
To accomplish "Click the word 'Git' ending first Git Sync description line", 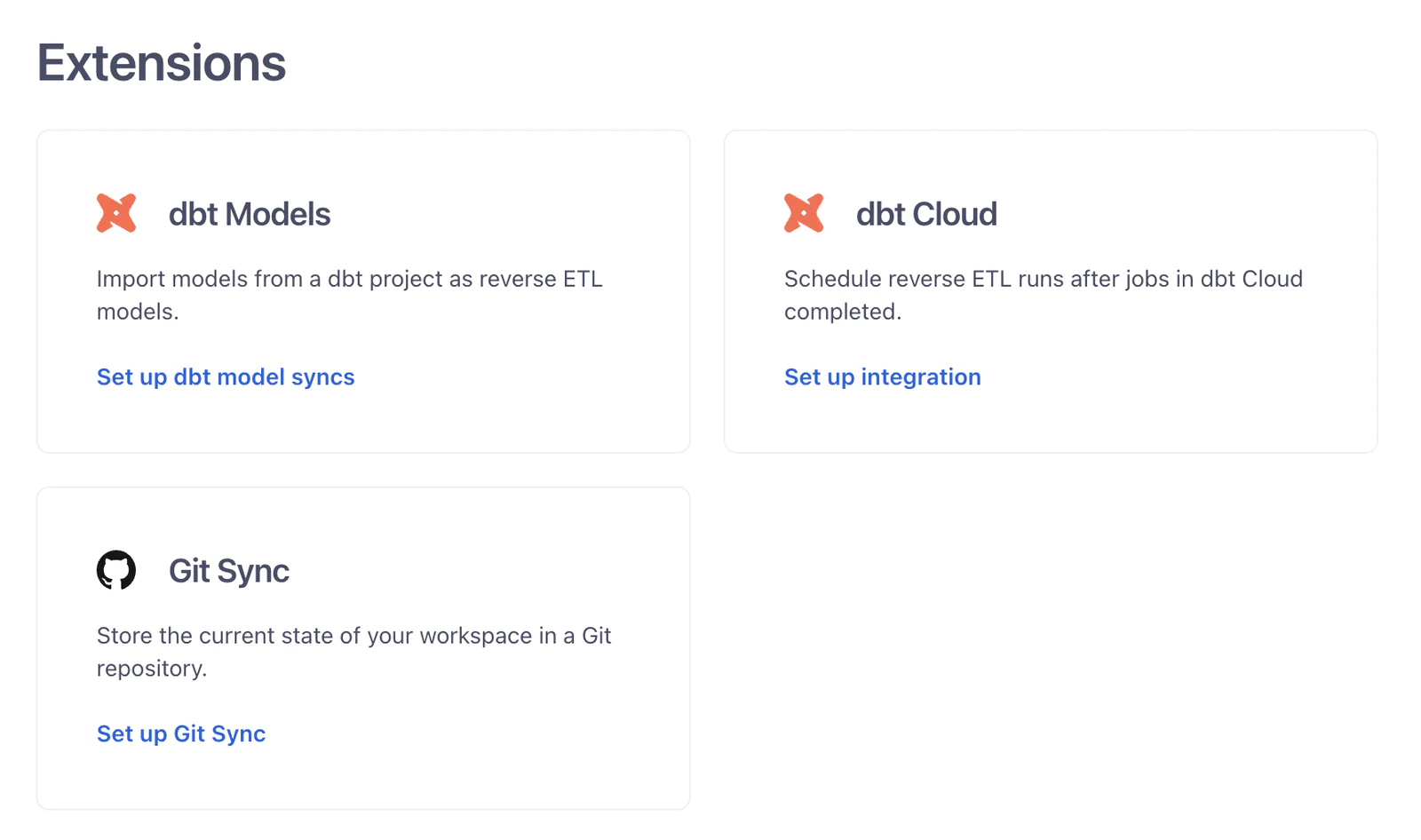I will (597, 636).
